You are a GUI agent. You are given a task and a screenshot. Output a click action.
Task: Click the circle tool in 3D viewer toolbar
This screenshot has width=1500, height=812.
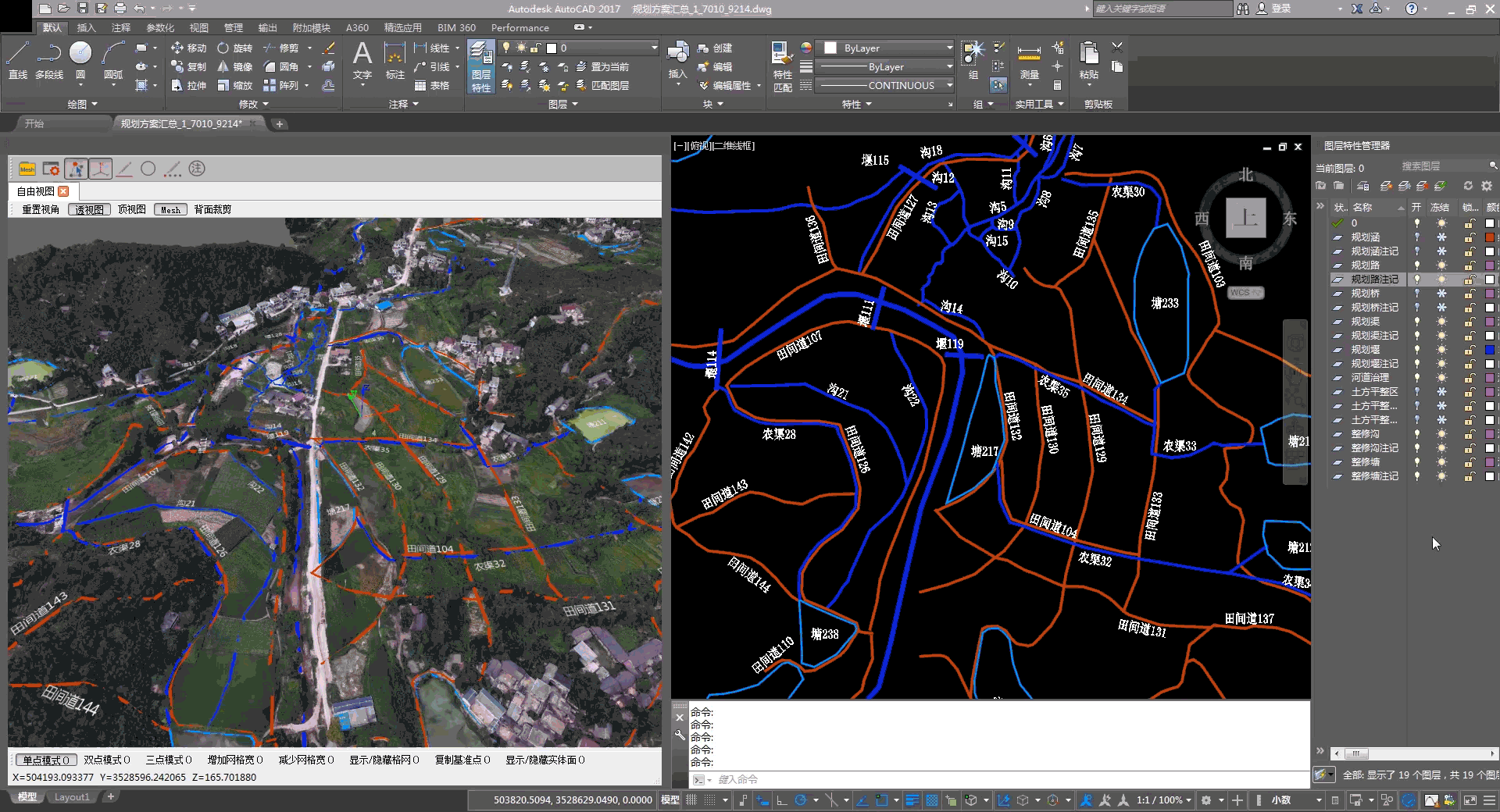148,169
